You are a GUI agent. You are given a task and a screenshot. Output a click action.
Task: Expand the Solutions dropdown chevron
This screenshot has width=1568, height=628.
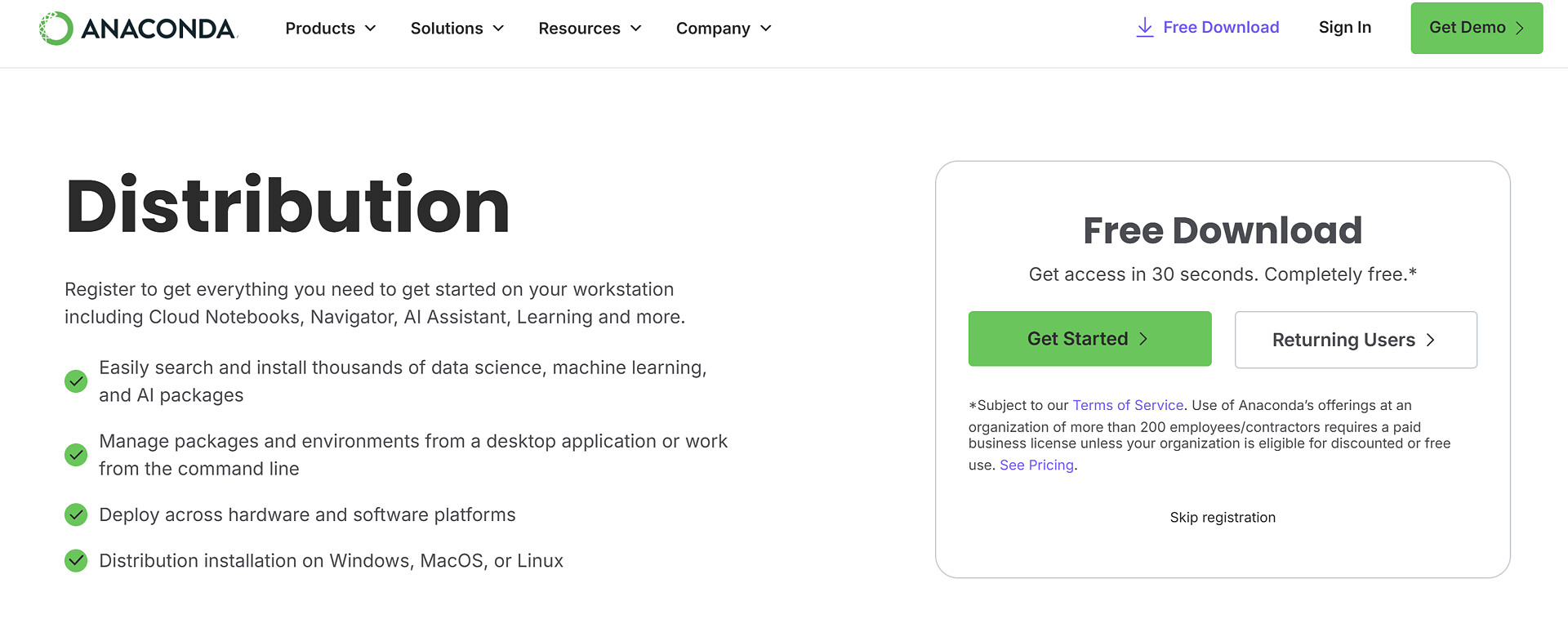coord(498,29)
